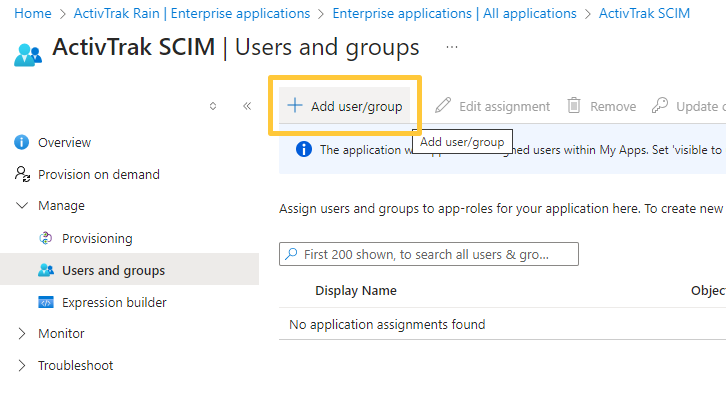The width and height of the screenshot is (726, 413).
Task: Click the trash can Remove icon
Action: coord(574,106)
